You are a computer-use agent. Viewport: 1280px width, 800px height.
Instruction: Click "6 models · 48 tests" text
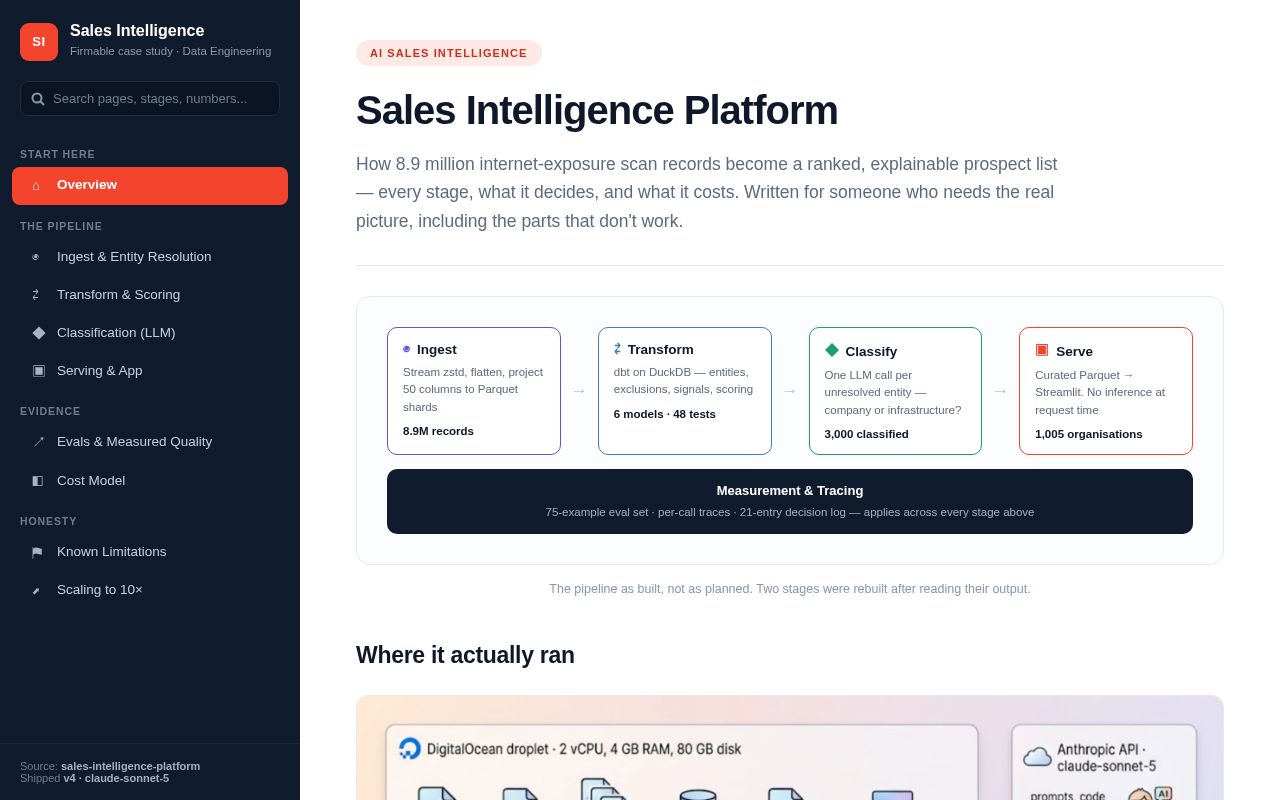665,414
